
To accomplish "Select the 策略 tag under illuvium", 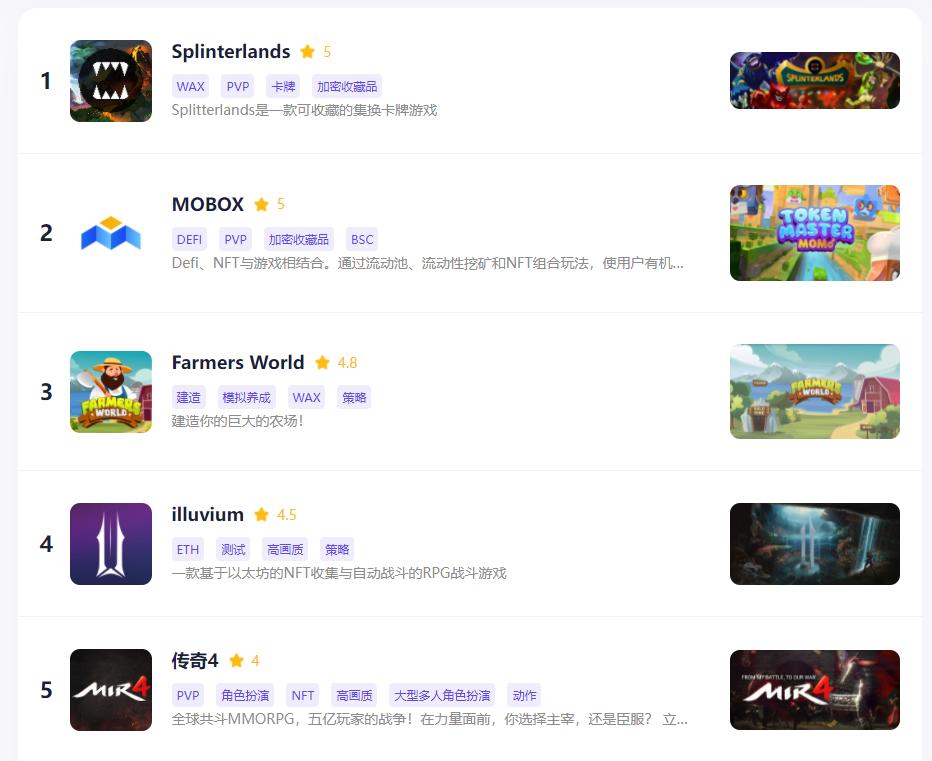I will (x=337, y=550).
